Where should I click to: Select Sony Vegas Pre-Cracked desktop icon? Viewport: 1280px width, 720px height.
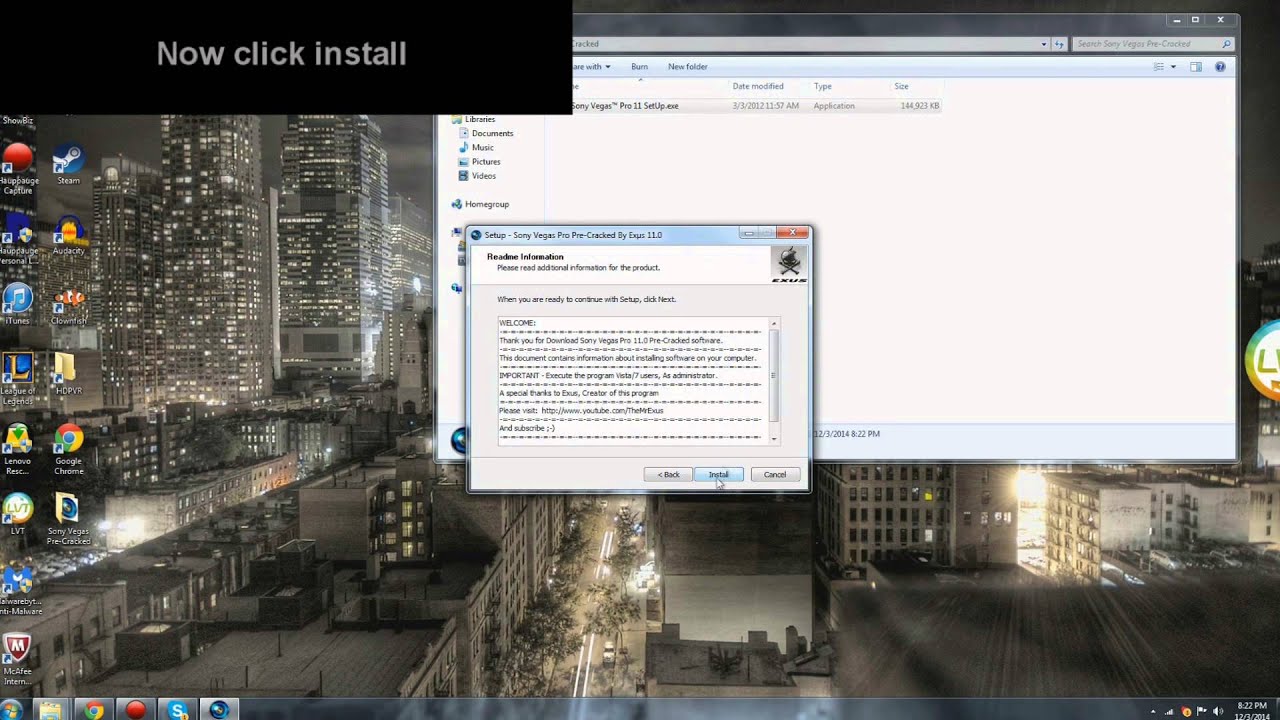(68, 520)
